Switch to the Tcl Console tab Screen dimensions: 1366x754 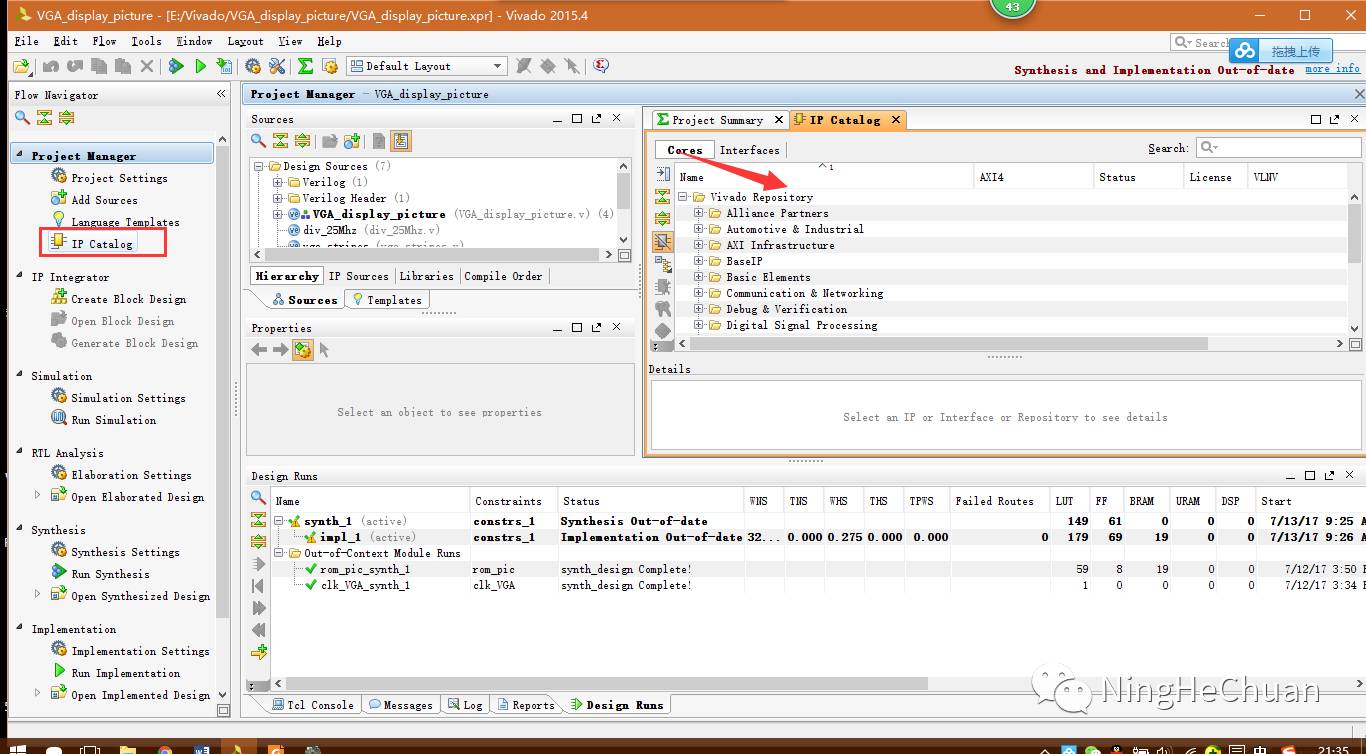coord(312,705)
